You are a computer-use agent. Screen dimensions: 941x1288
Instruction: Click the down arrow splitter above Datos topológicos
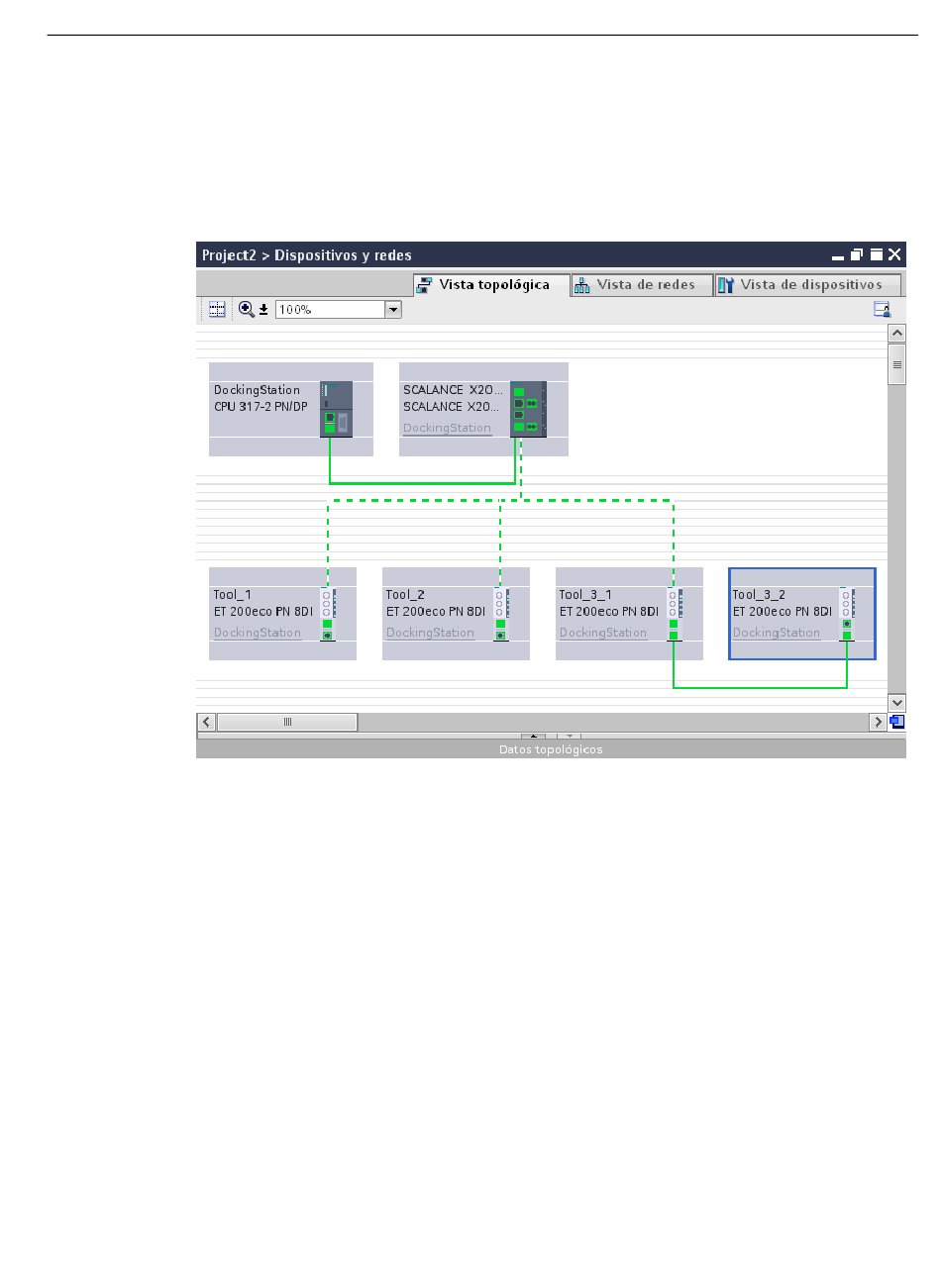[x=569, y=736]
